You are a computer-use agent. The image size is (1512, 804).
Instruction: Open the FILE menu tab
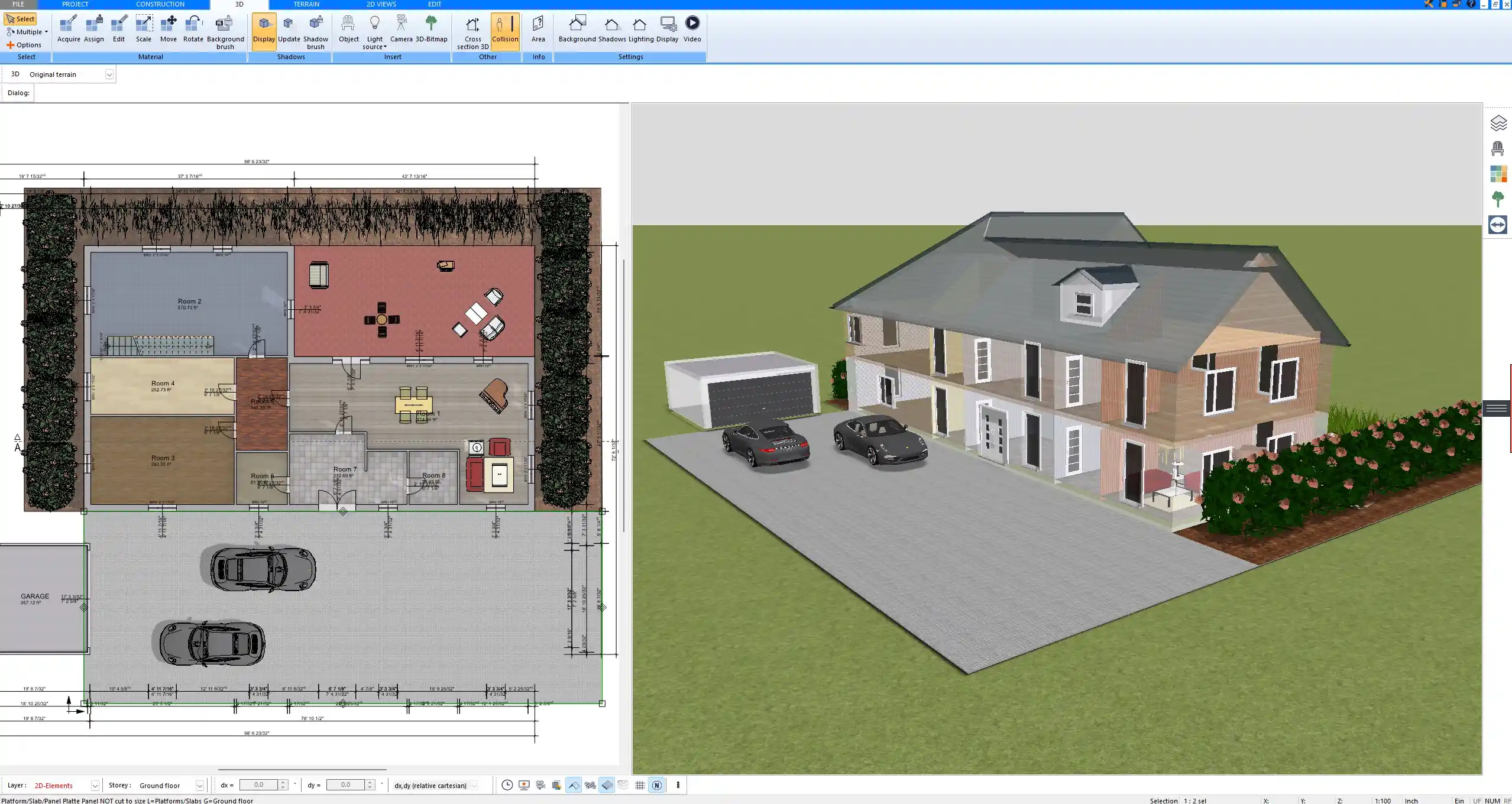click(18, 4)
